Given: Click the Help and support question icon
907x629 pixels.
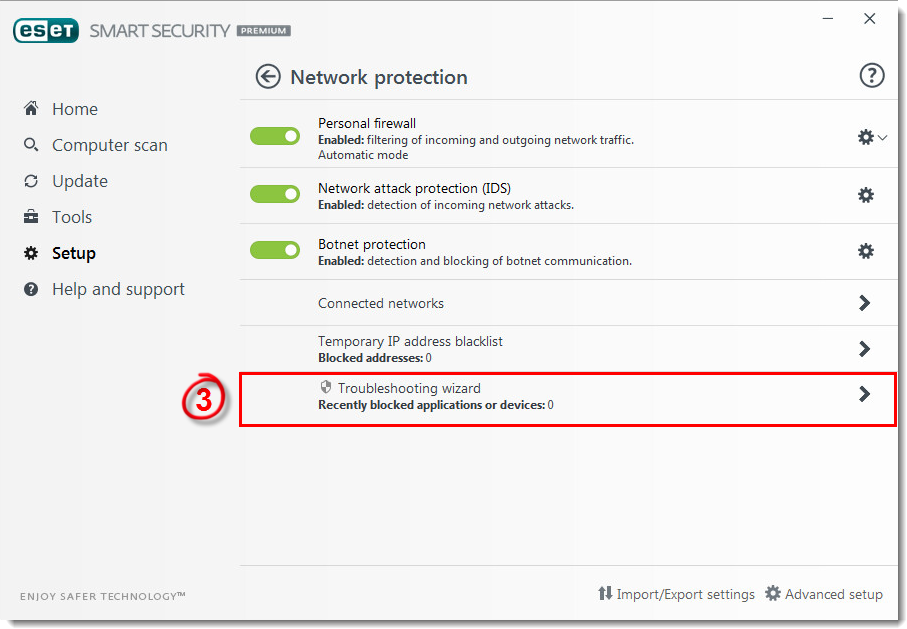Looking at the screenshot, I should (x=30, y=289).
